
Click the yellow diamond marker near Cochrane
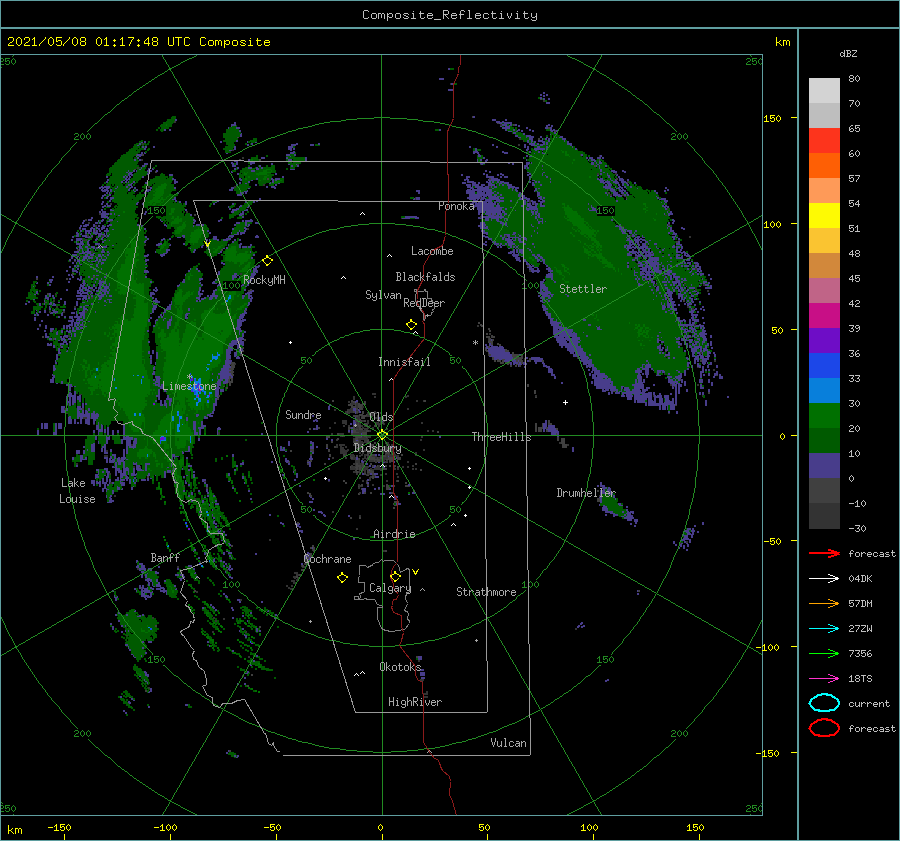(343, 578)
